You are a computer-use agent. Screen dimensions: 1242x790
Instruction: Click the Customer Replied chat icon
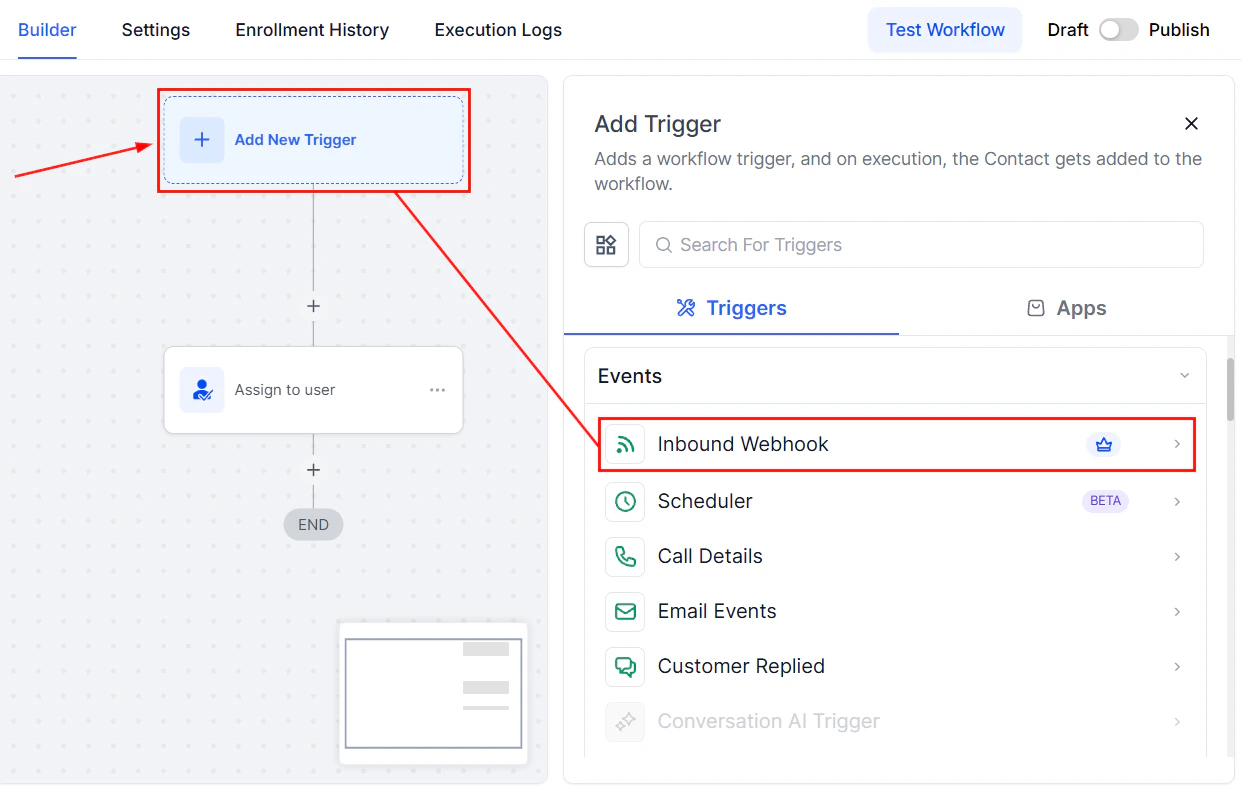click(625, 666)
